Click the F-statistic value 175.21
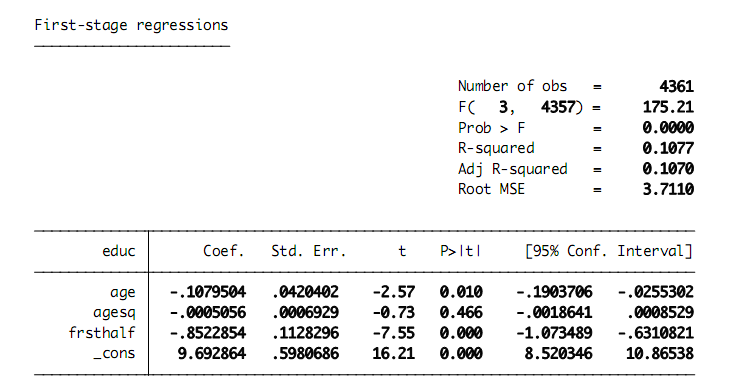The width and height of the screenshot is (733, 389). click(668, 107)
